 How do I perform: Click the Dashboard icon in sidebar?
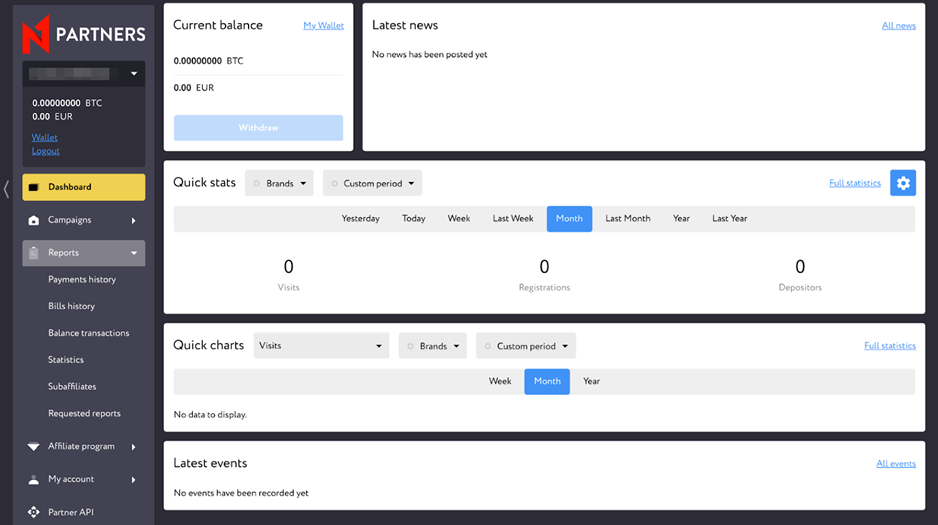34,188
